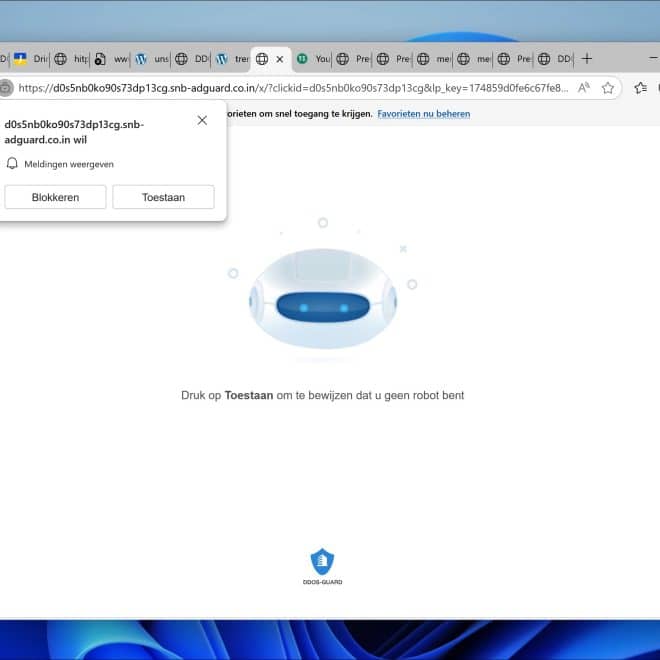Screen dimensions: 660x660
Task: Click the bell icon beside Meldingen weergeven
Action: [13, 163]
